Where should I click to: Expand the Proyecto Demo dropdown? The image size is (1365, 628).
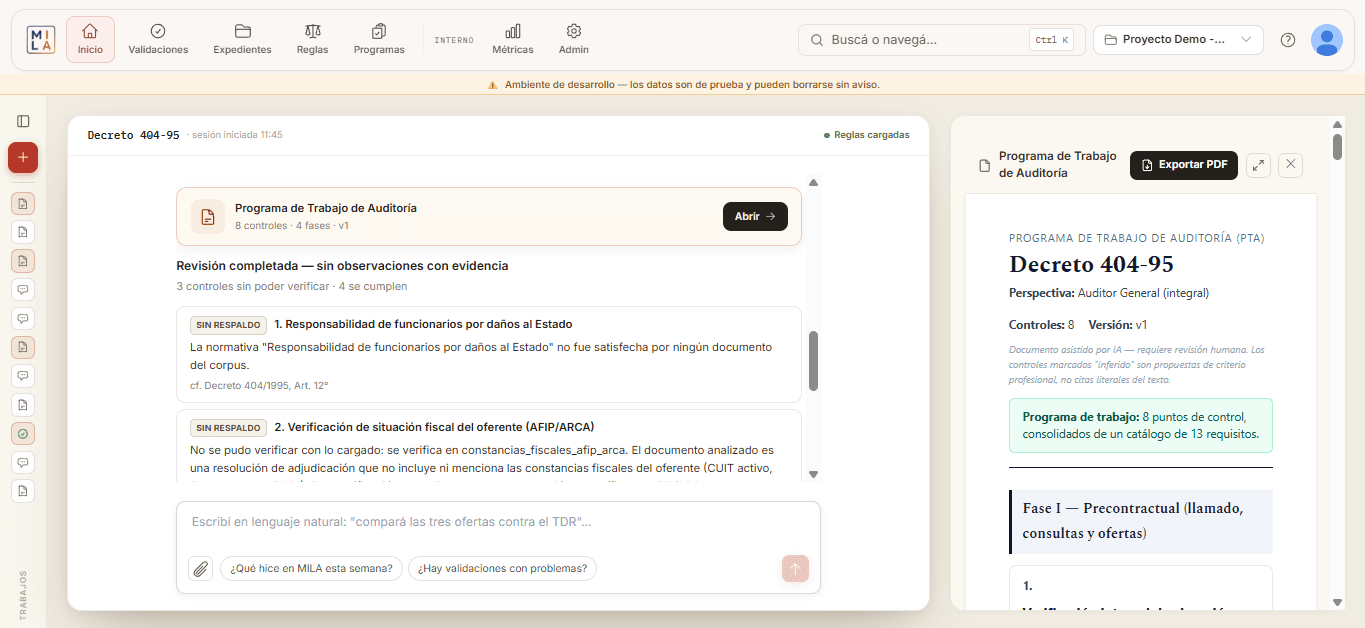click(x=1178, y=40)
